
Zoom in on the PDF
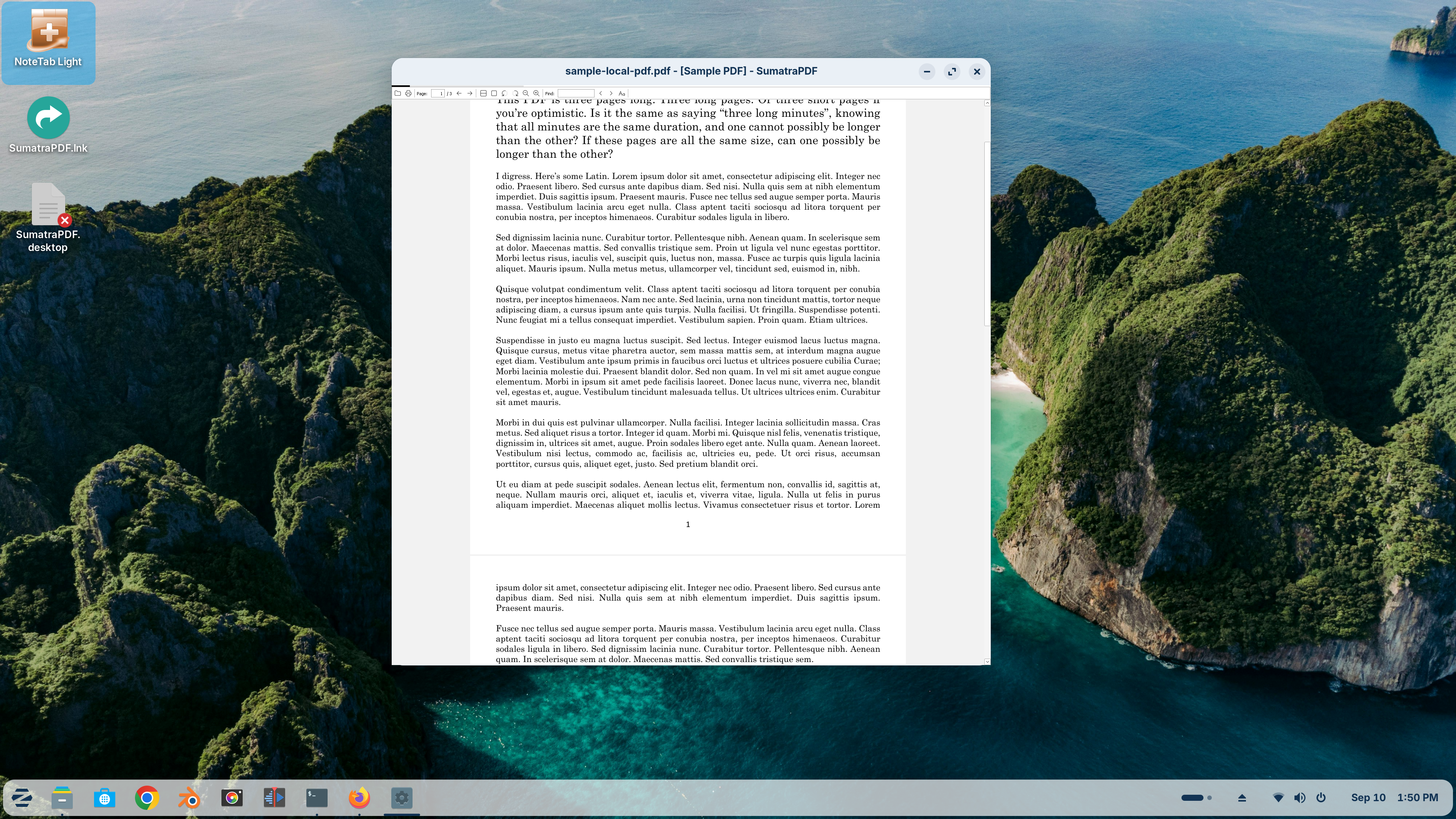(537, 93)
